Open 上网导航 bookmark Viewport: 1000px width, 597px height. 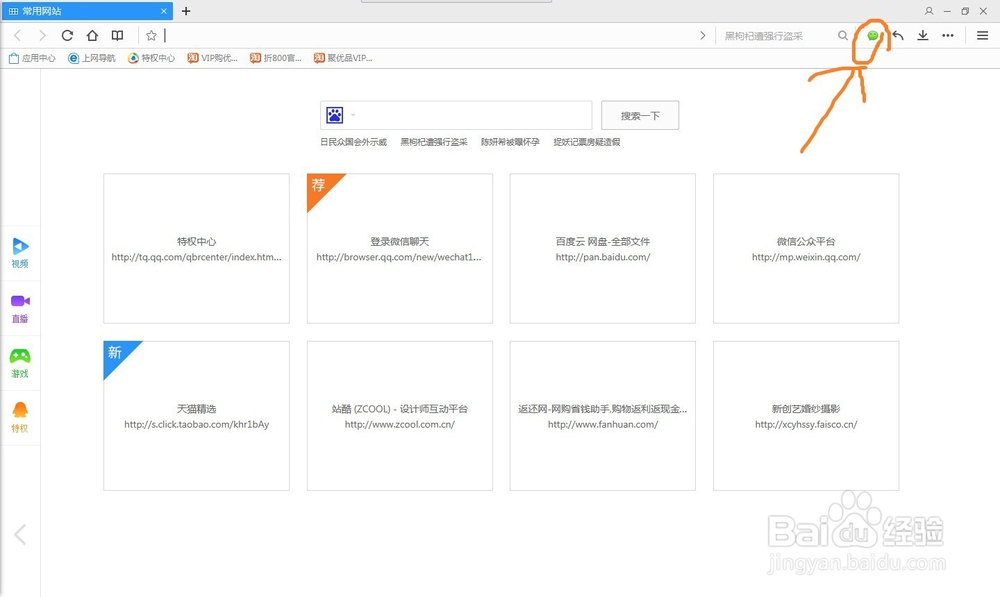(92, 58)
